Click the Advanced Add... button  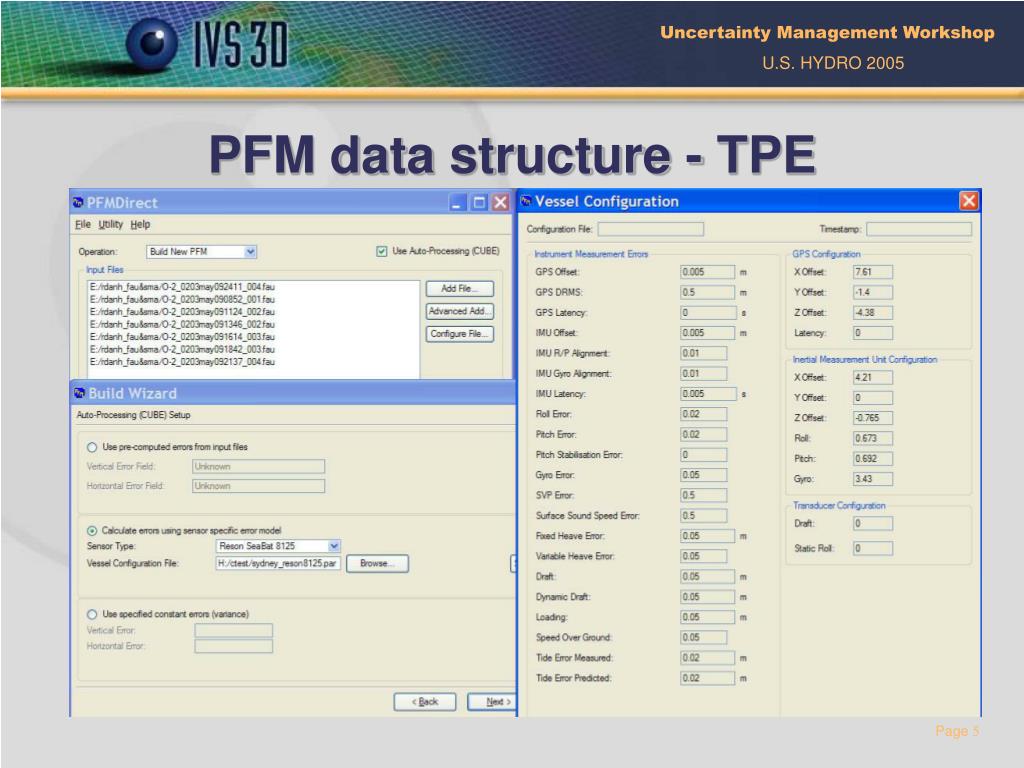tap(459, 312)
